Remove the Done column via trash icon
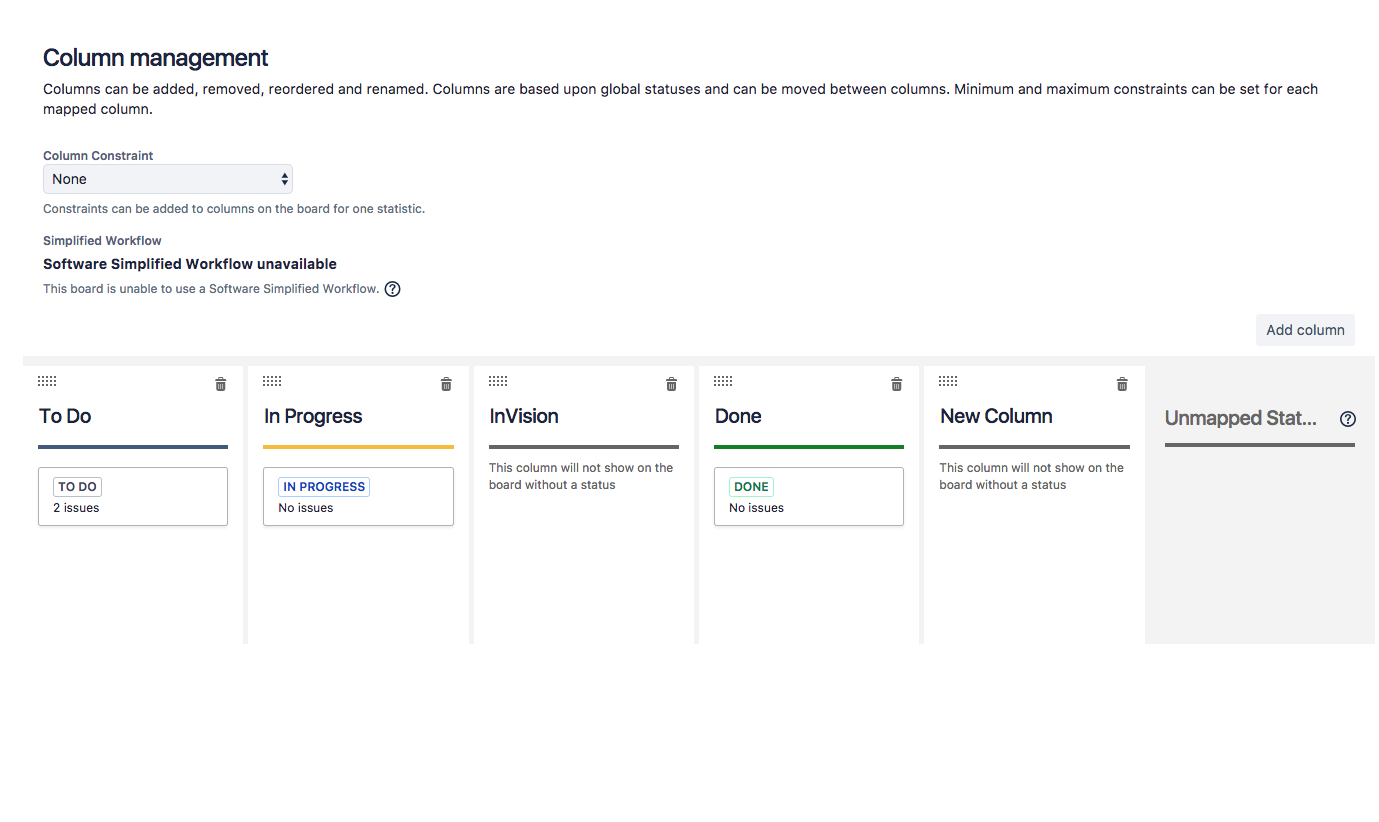The image size is (1379, 822). coord(897,384)
